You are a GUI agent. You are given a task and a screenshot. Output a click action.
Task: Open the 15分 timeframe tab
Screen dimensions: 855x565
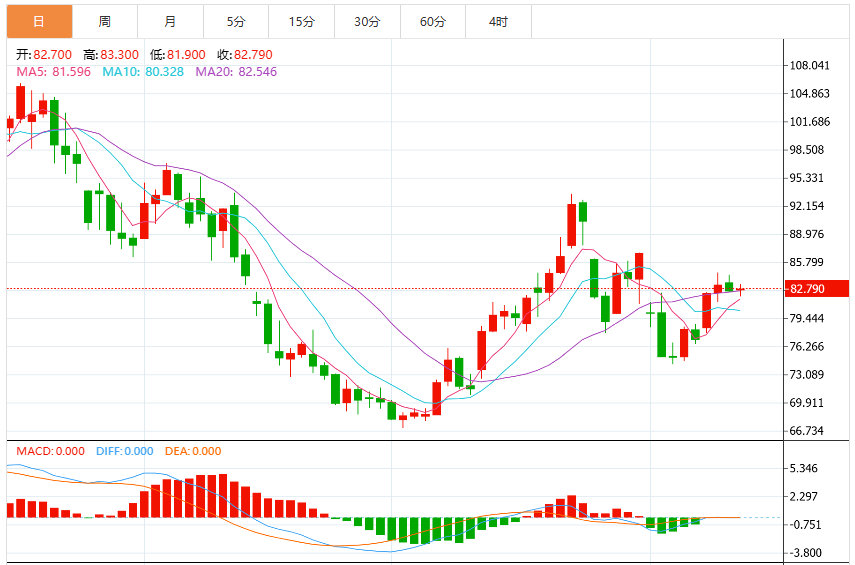point(302,22)
